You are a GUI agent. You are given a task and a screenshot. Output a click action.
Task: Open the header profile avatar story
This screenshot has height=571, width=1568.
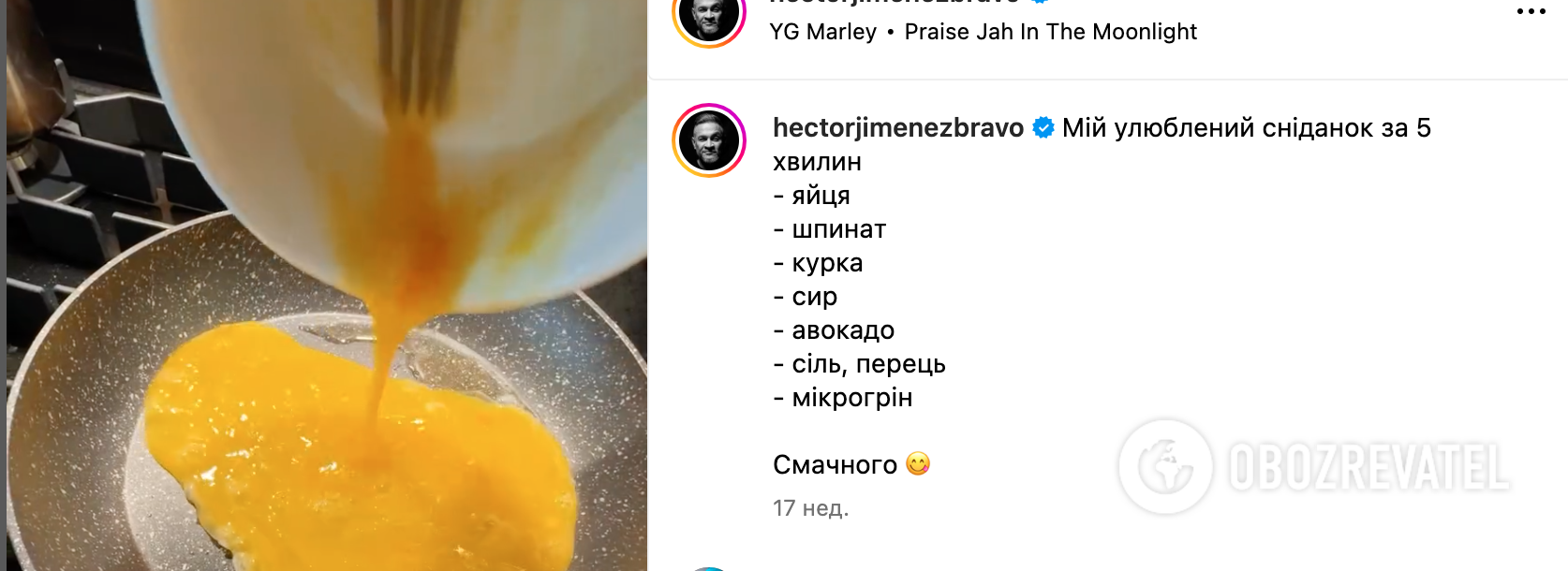(709, 17)
